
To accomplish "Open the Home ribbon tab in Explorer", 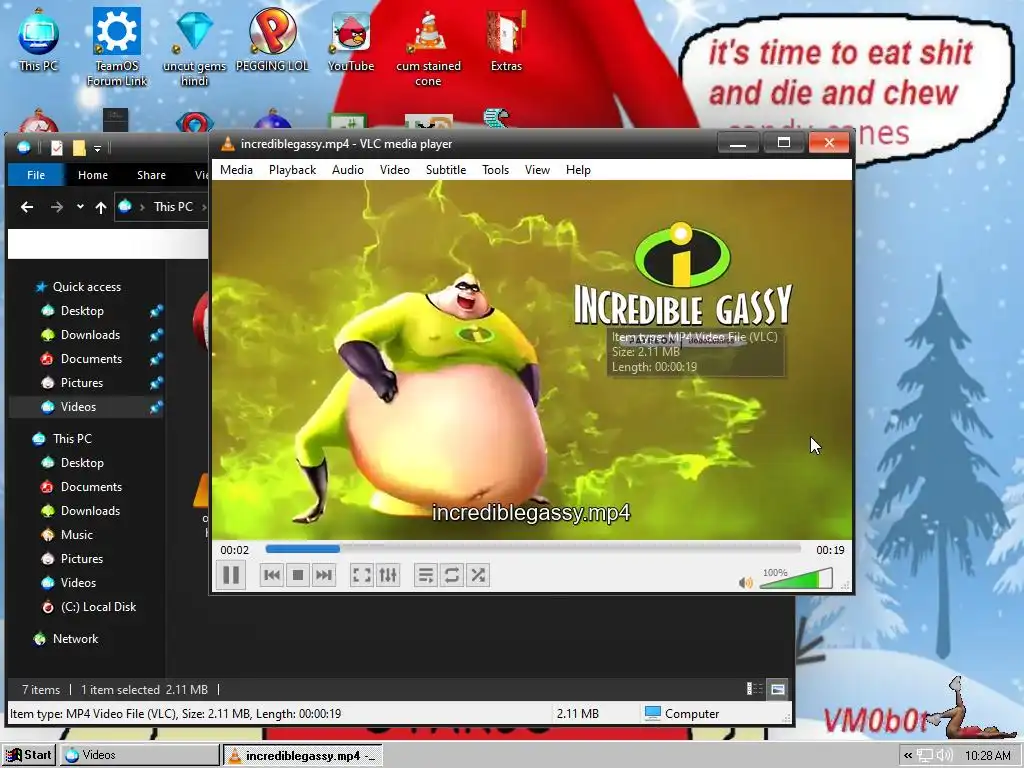I will (93, 175).
